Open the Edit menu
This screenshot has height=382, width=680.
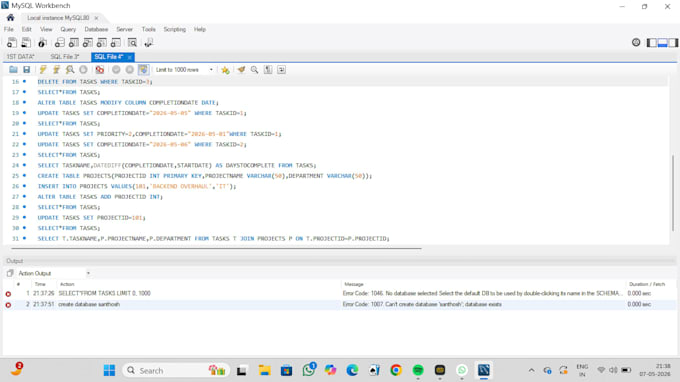[26, 29]
